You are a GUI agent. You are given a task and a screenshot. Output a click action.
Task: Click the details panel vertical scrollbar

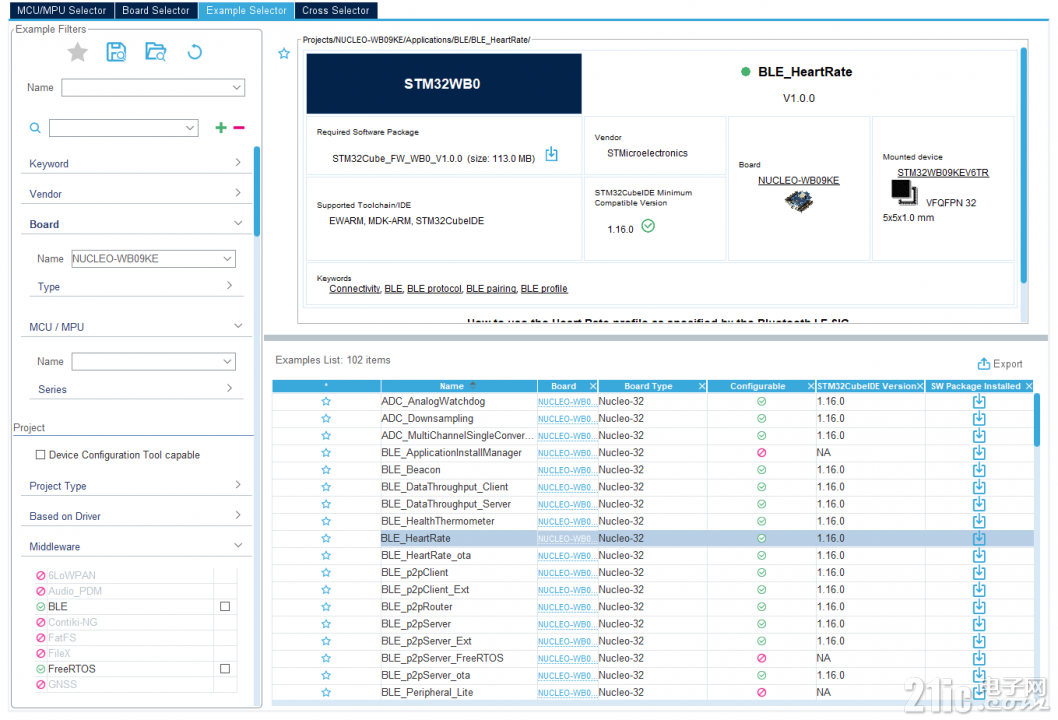1024,165
